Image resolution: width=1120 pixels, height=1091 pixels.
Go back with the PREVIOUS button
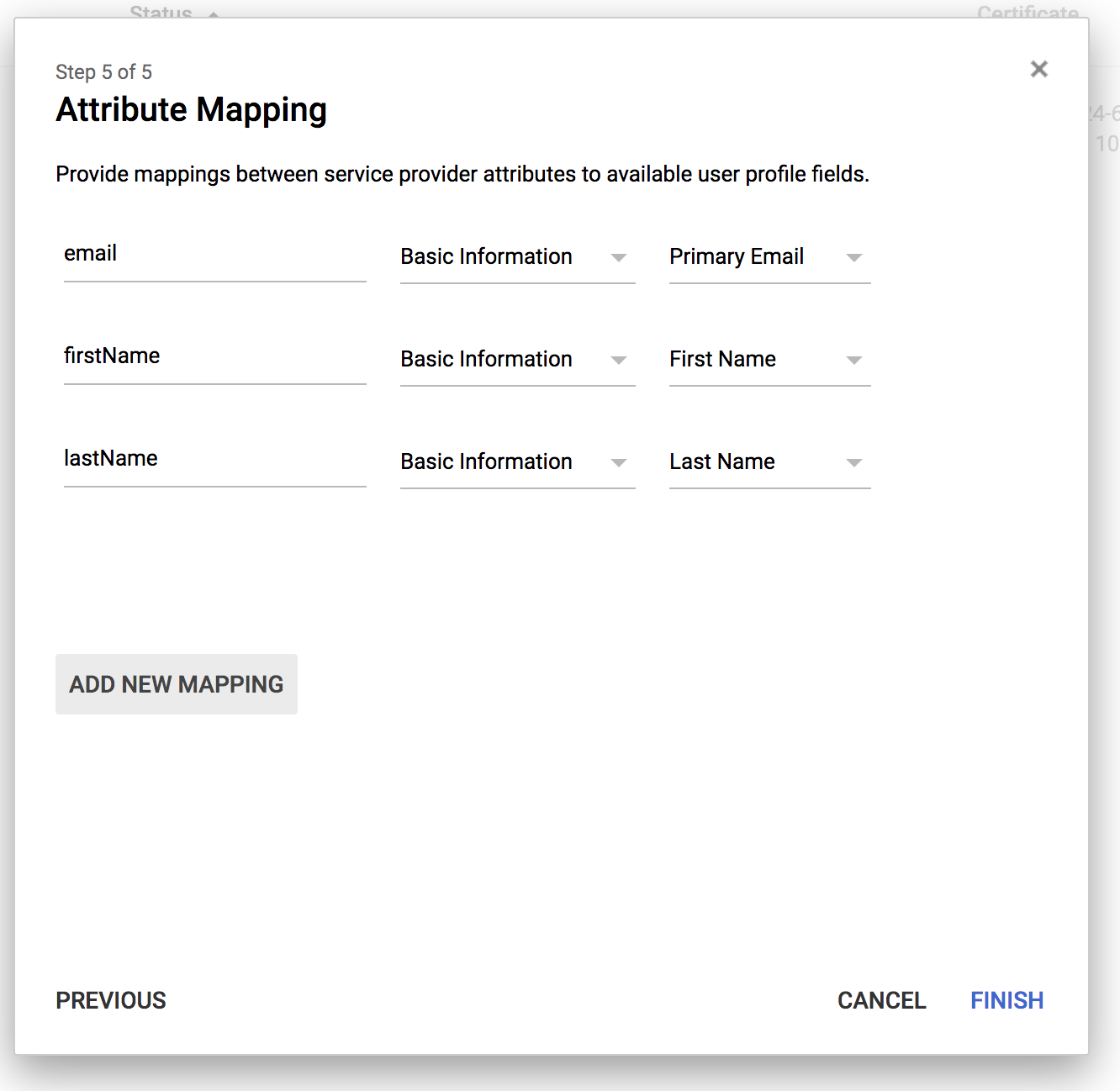[111, 1000]
